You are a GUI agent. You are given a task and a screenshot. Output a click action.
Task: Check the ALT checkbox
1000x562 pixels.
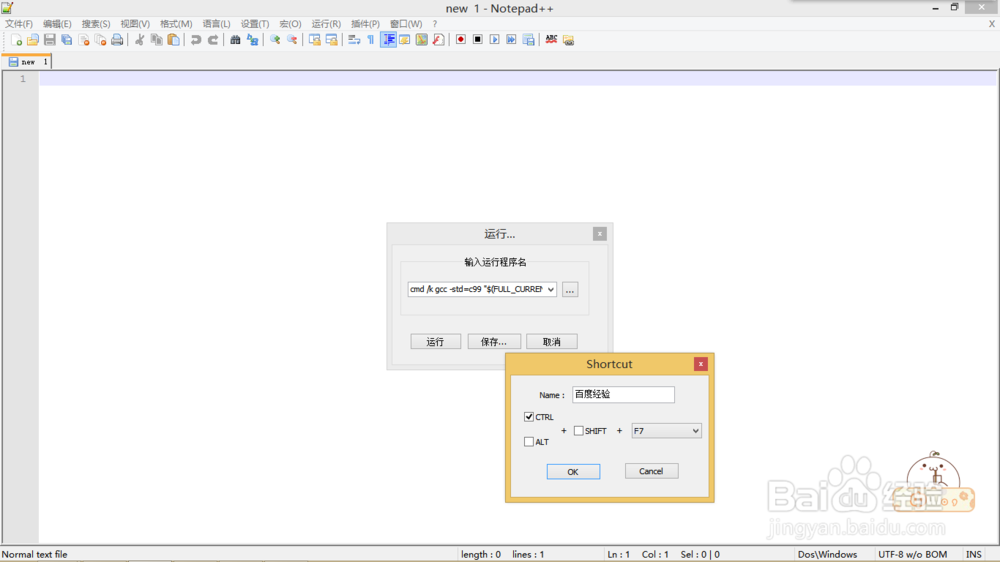click(529, 442)
